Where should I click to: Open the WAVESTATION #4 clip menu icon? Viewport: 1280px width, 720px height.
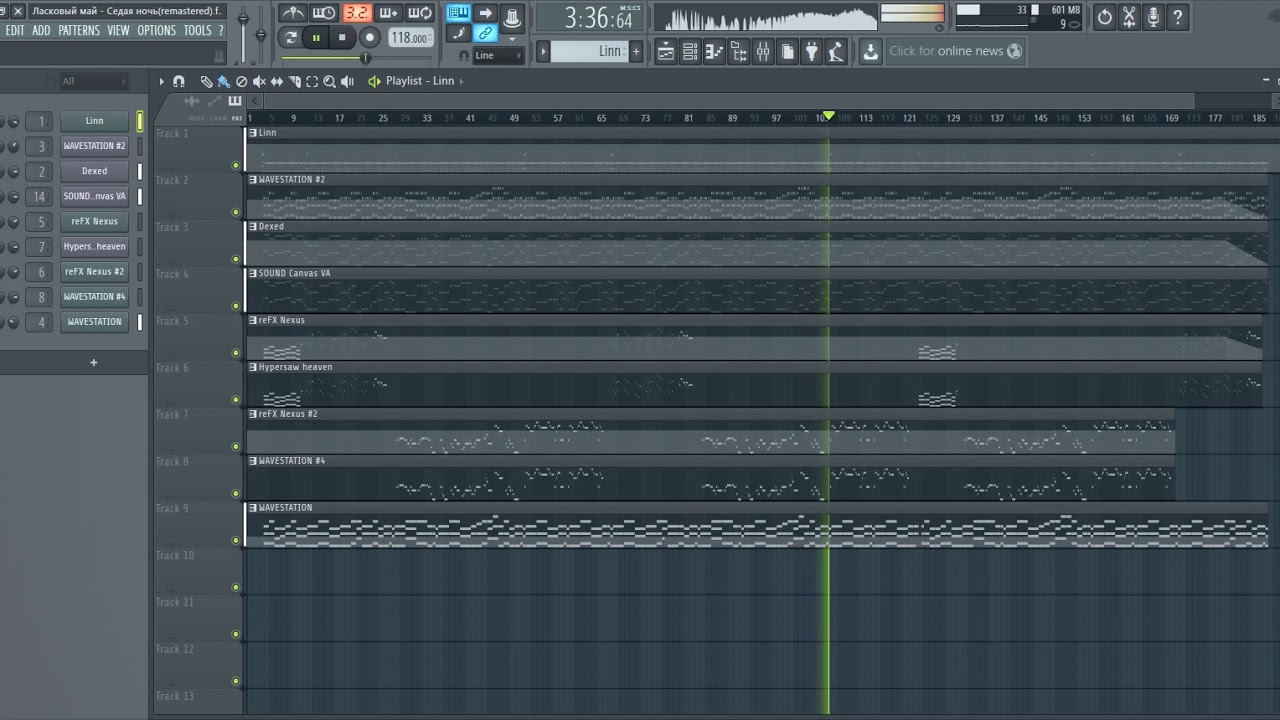click(x=253, y=461)
